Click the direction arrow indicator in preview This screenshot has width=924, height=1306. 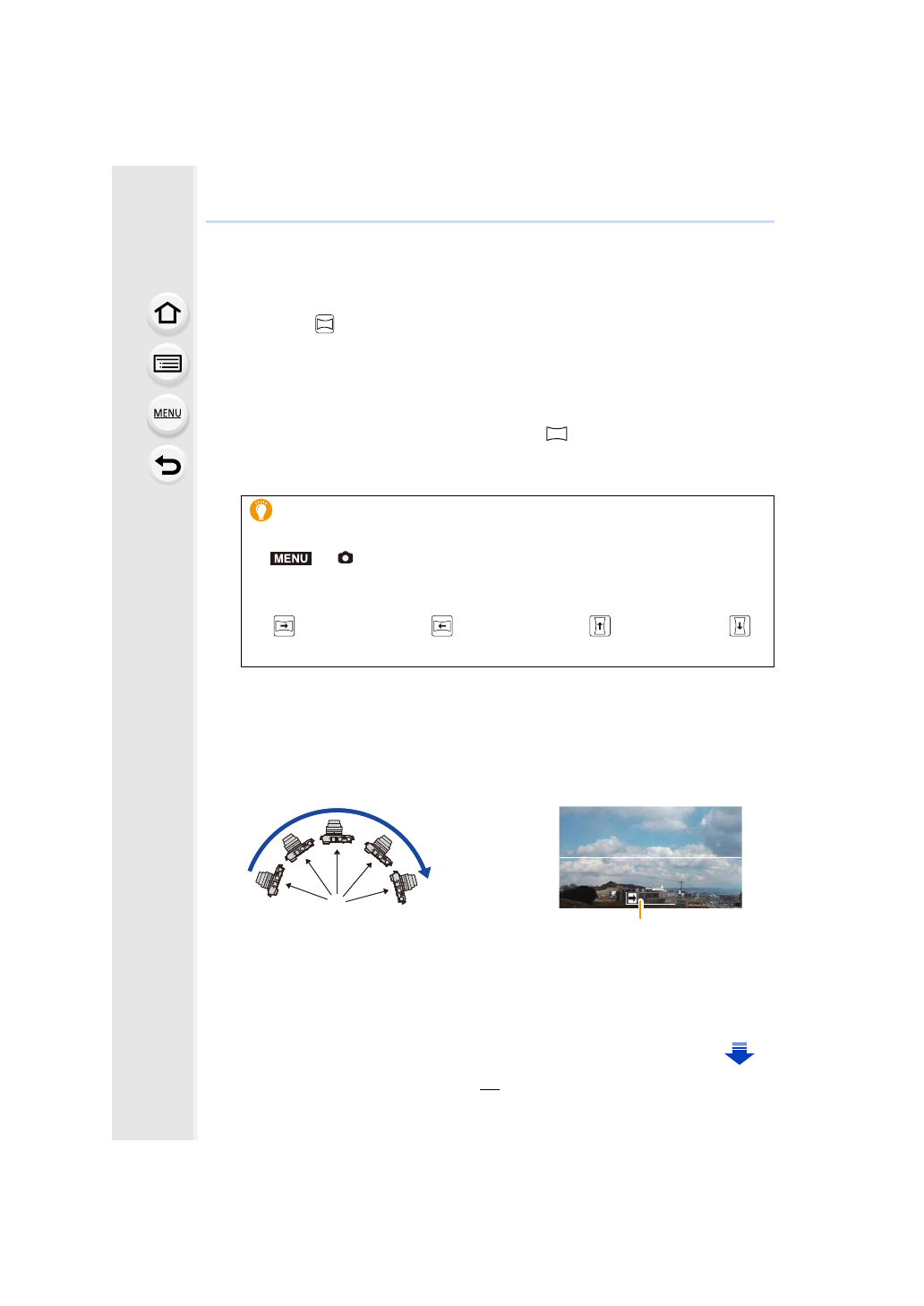pos(632,898)
